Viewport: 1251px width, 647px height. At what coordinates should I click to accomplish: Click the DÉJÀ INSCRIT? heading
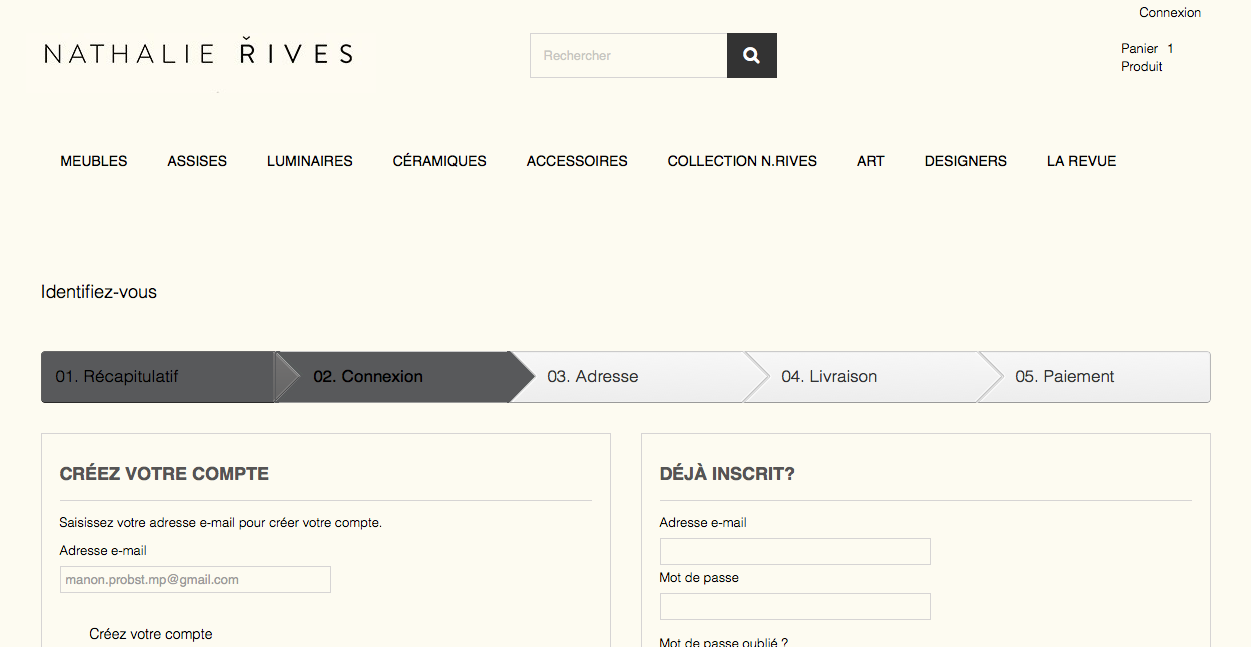click(x=727, y=474)
